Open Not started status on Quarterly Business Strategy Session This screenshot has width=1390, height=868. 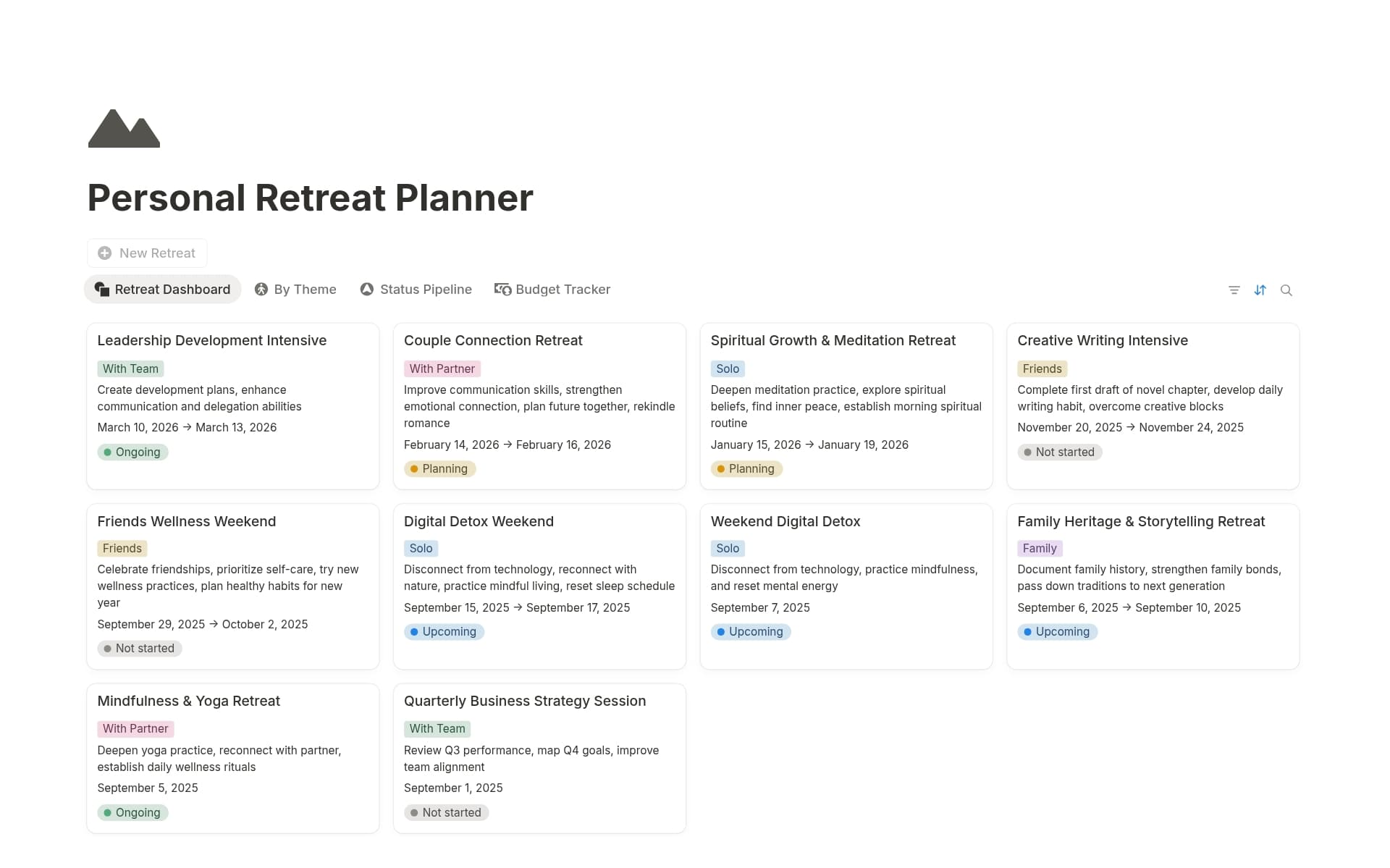click(446, 812)
